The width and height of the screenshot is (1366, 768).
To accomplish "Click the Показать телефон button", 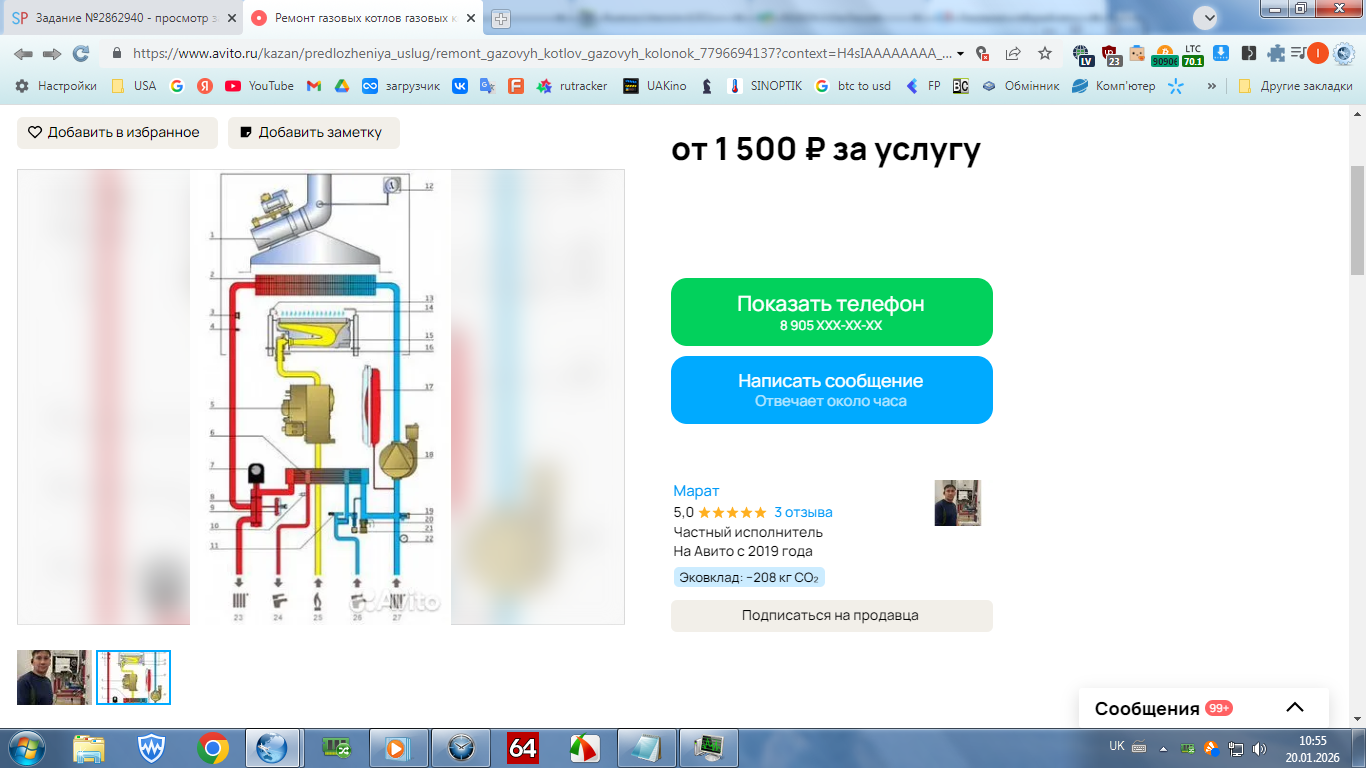I will (832, 312).
